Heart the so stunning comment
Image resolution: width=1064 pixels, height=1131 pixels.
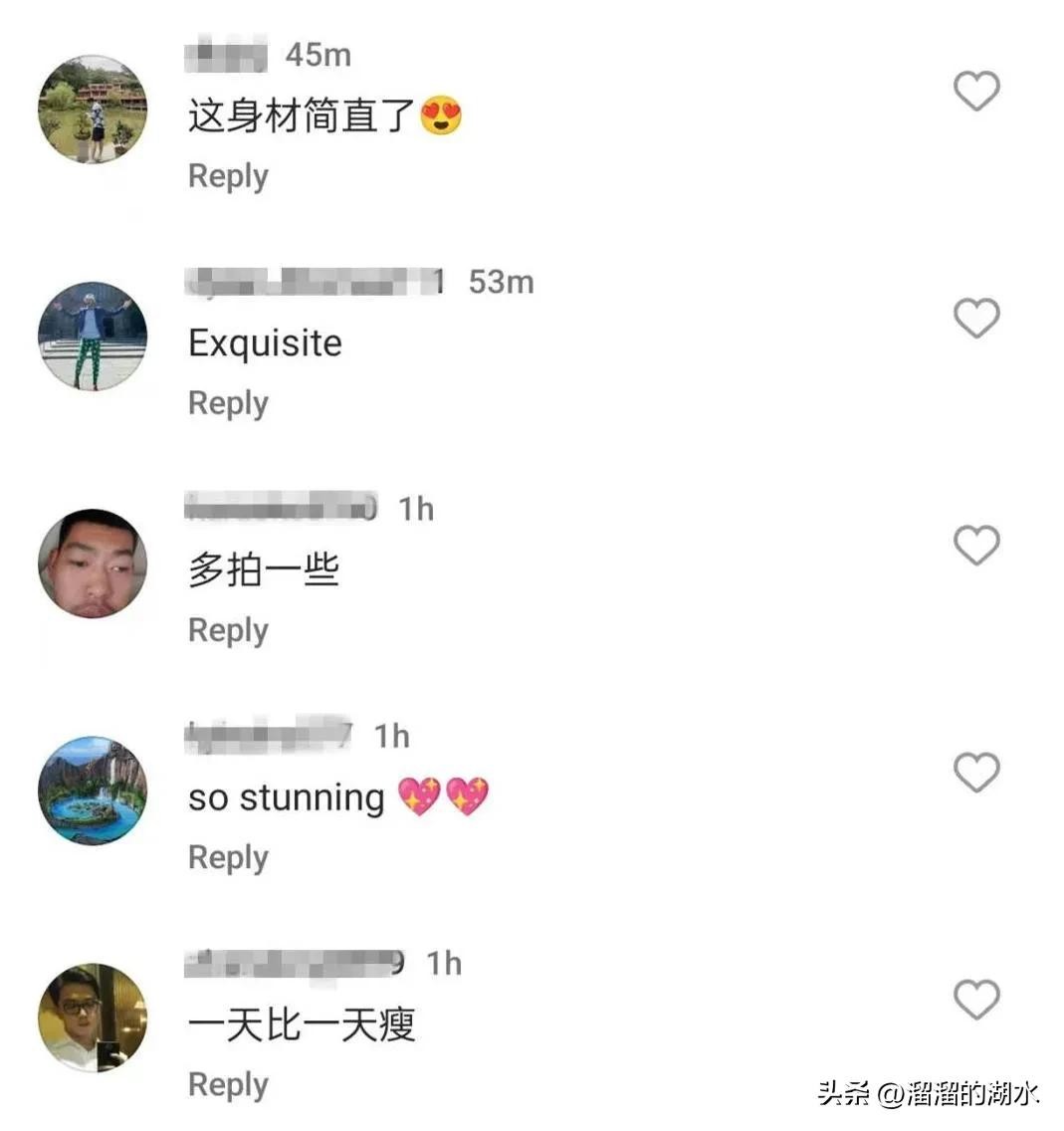[976, 773]
